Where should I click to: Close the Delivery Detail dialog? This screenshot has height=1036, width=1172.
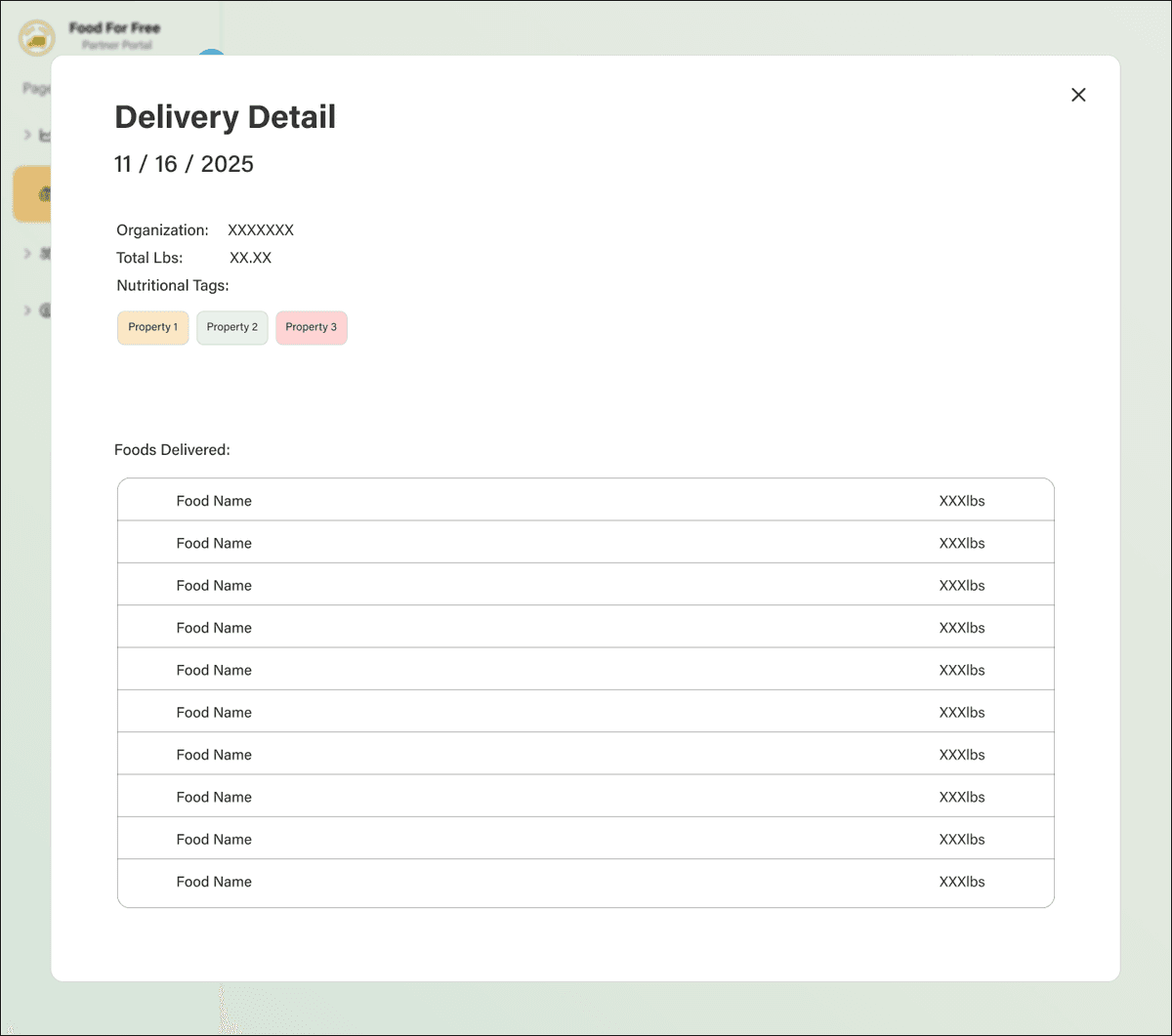[1078, 95]
